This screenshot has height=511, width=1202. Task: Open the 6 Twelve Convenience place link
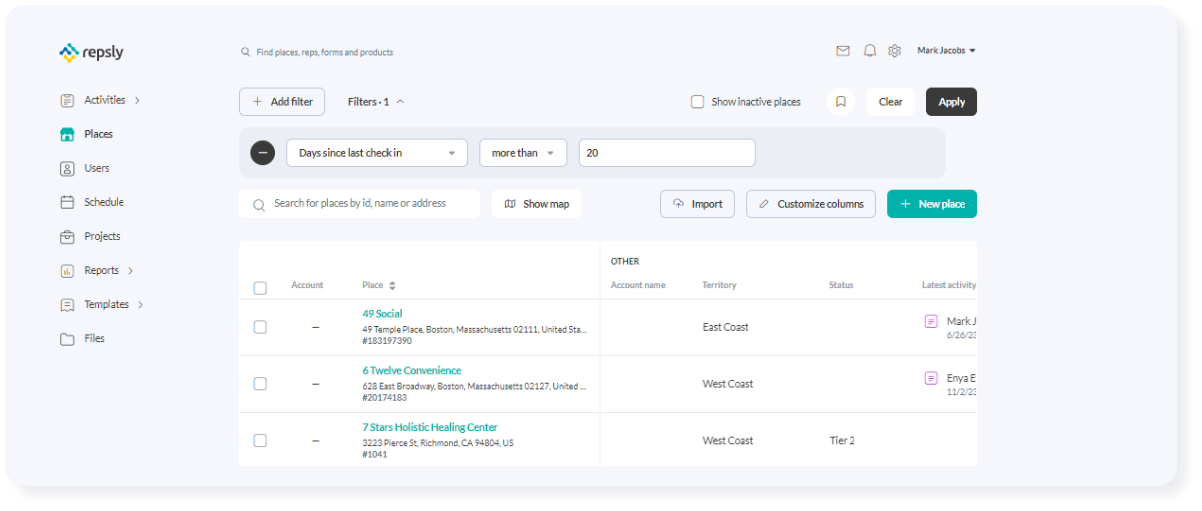(x=411, y=371)
